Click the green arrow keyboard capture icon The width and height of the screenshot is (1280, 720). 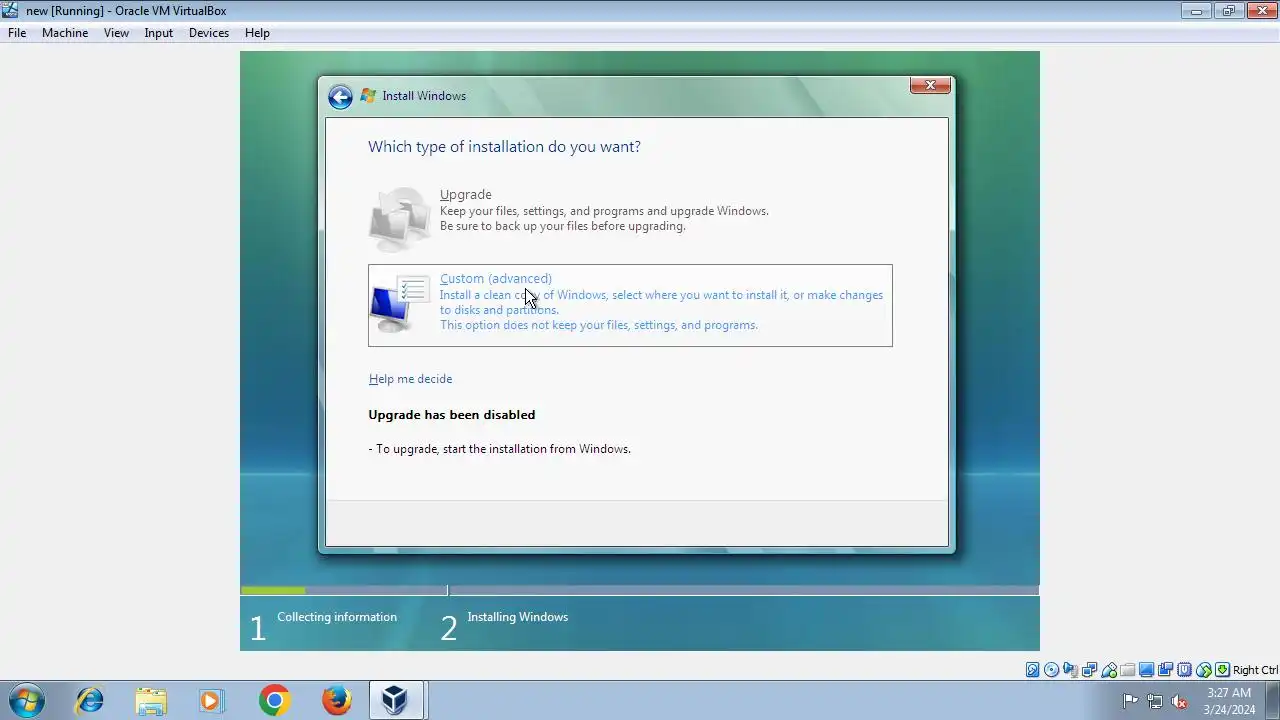(1222, 670)
